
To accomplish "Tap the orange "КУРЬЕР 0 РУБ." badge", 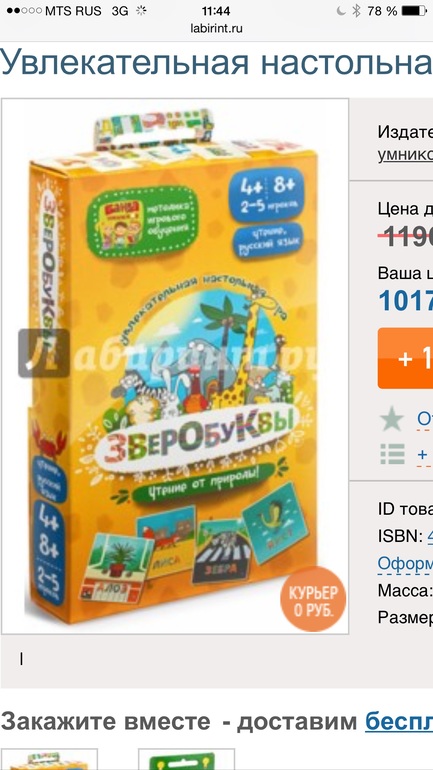I will click(313, 599).
